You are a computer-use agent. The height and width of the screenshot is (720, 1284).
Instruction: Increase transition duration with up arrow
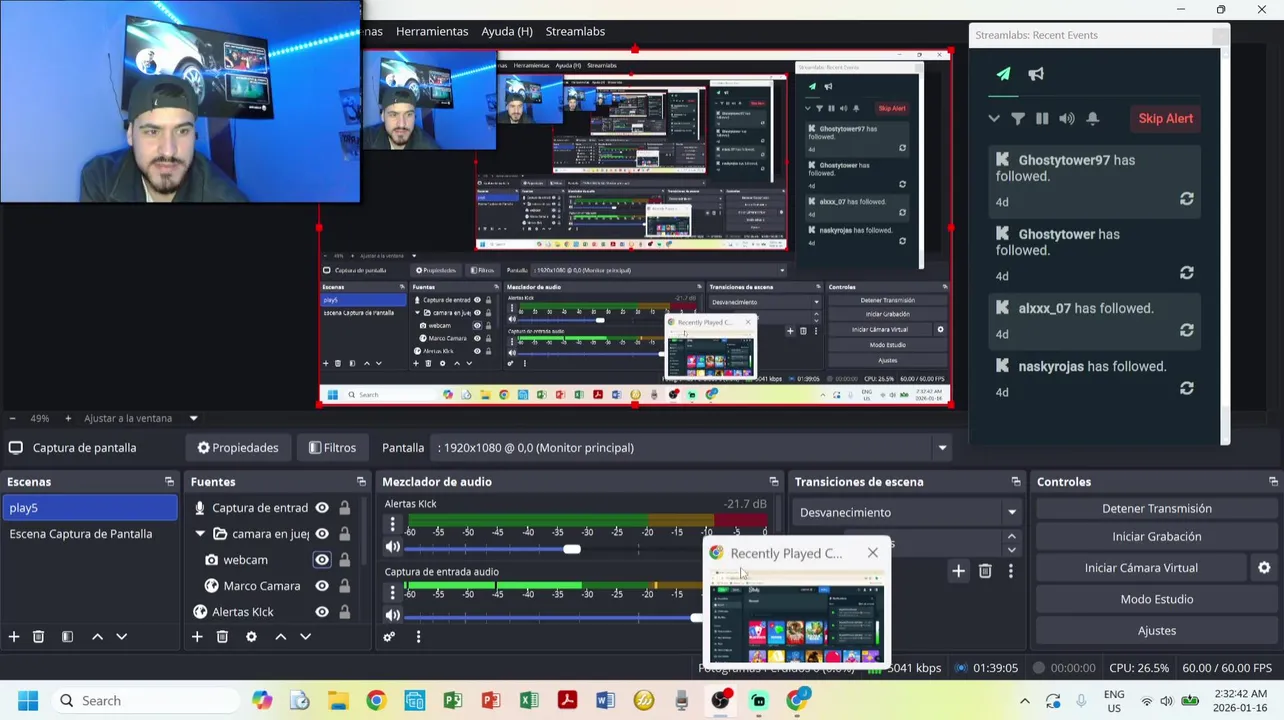pos(1011,538)
